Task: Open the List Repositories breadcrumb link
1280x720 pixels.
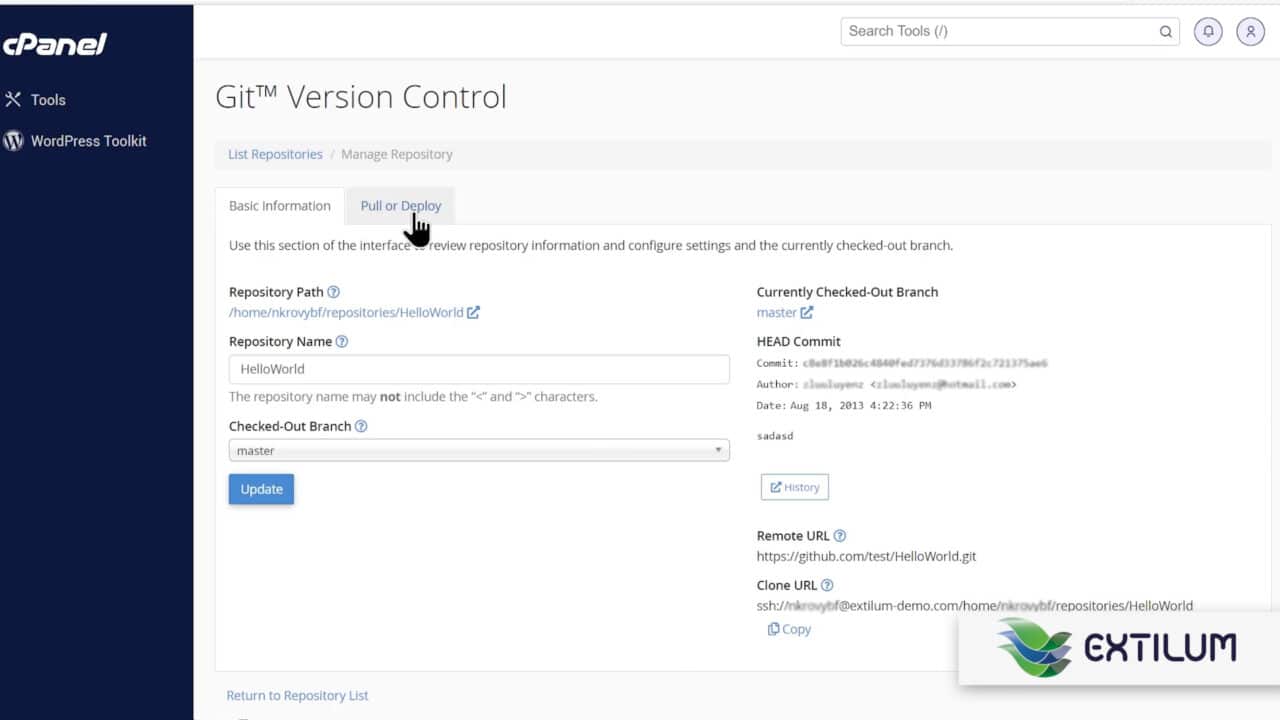Action: [274, 154]
